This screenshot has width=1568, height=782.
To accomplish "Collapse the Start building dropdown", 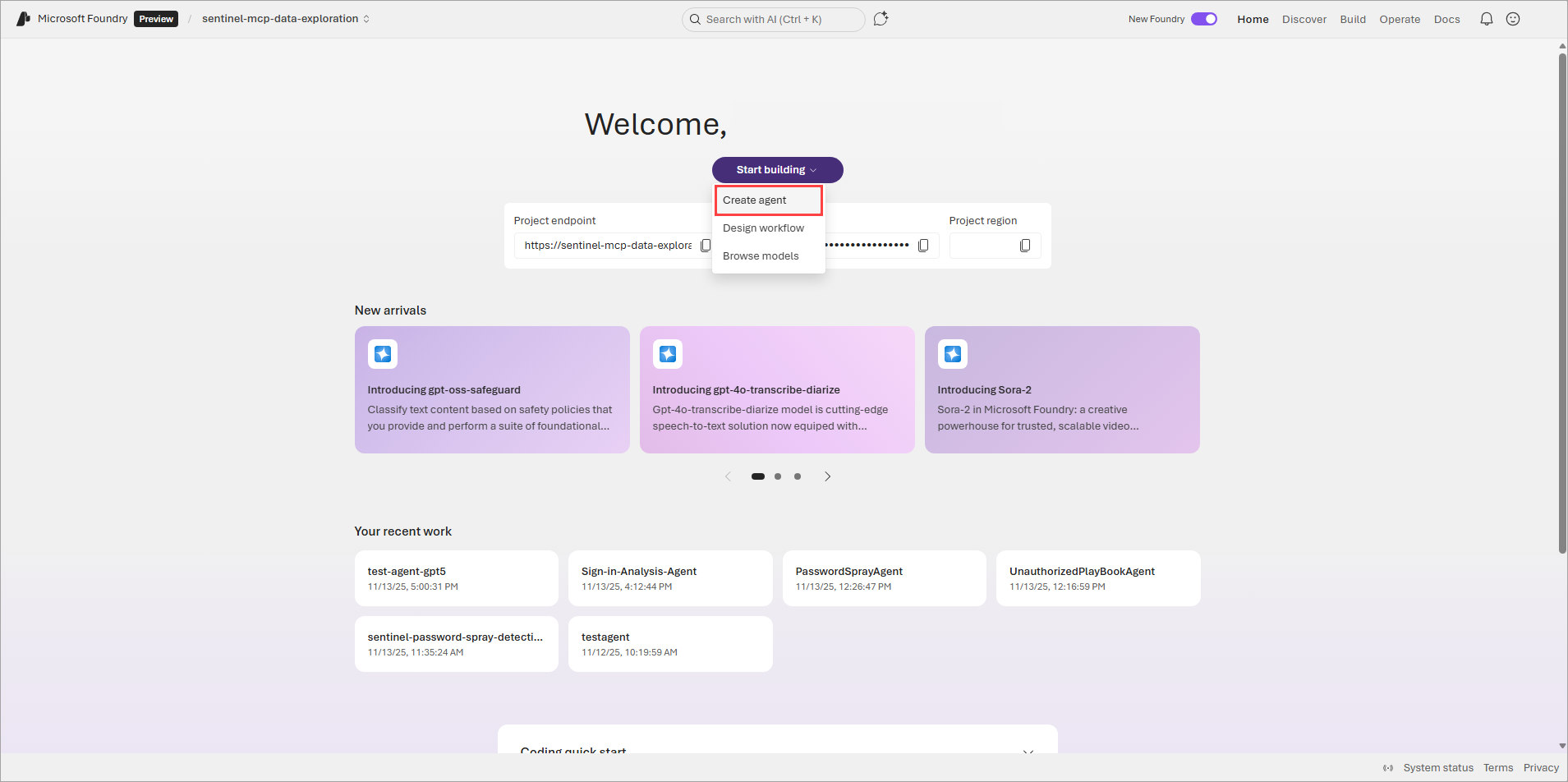I will 777,170.
